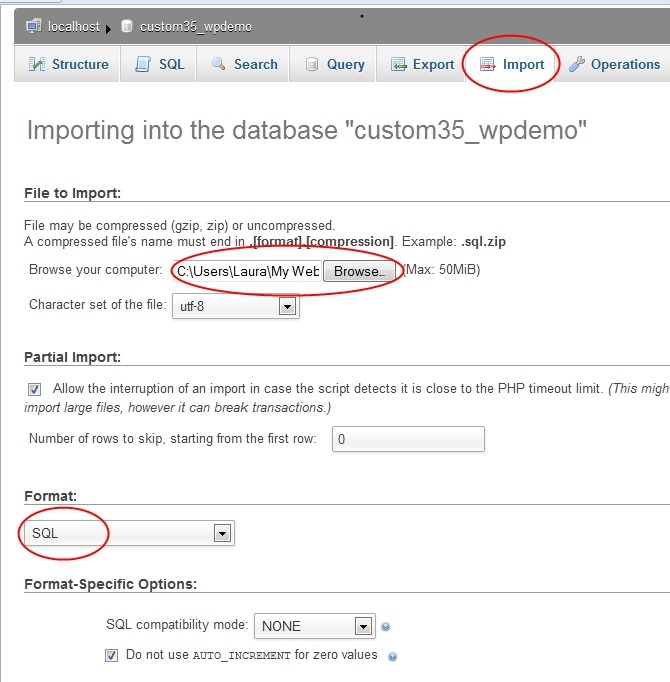The image size is (670, 682).
Task: Switch to the SQL tab
Action: click(x=158, y=64)
